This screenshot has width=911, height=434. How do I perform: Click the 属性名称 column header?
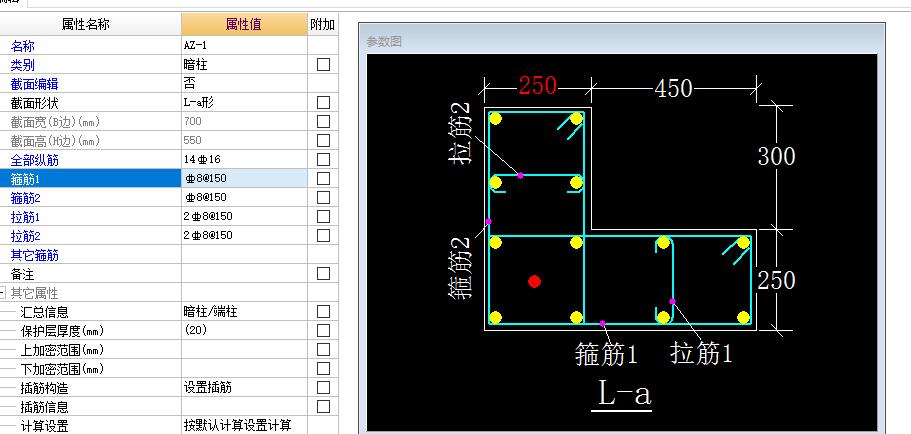pyautogui.click(x=85, y=24)
